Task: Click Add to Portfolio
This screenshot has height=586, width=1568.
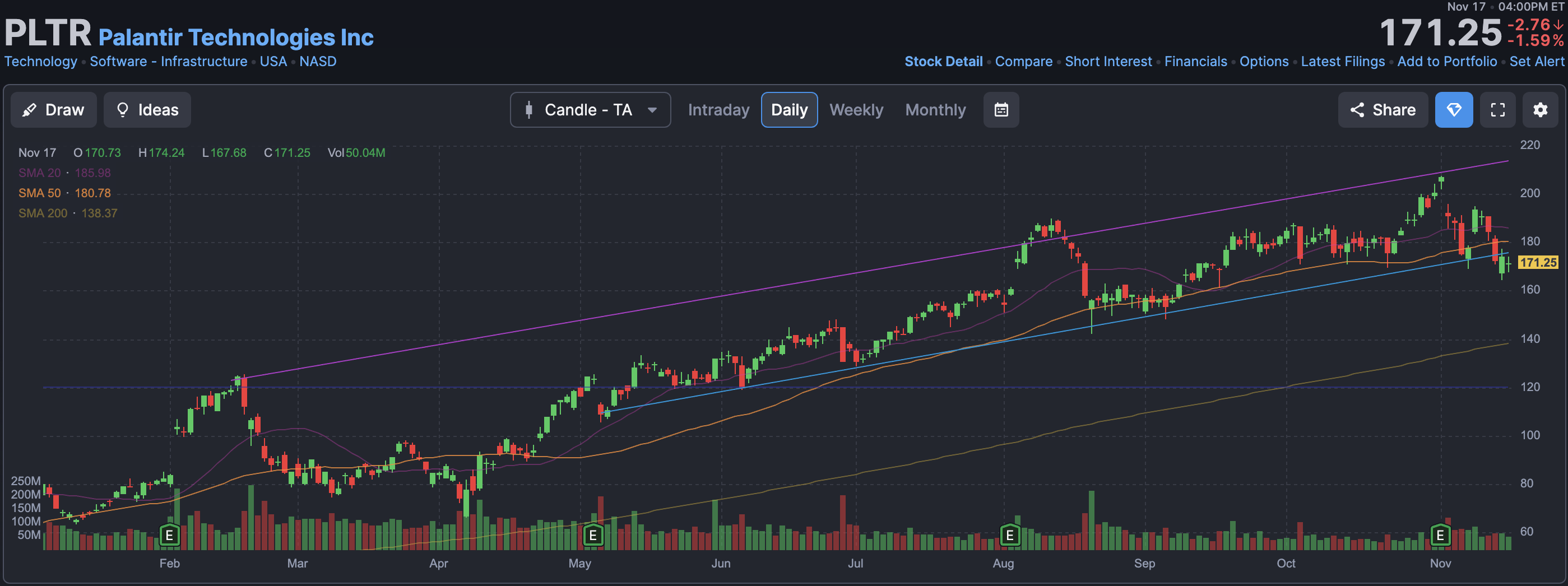Action: (x=1447, y=62)
